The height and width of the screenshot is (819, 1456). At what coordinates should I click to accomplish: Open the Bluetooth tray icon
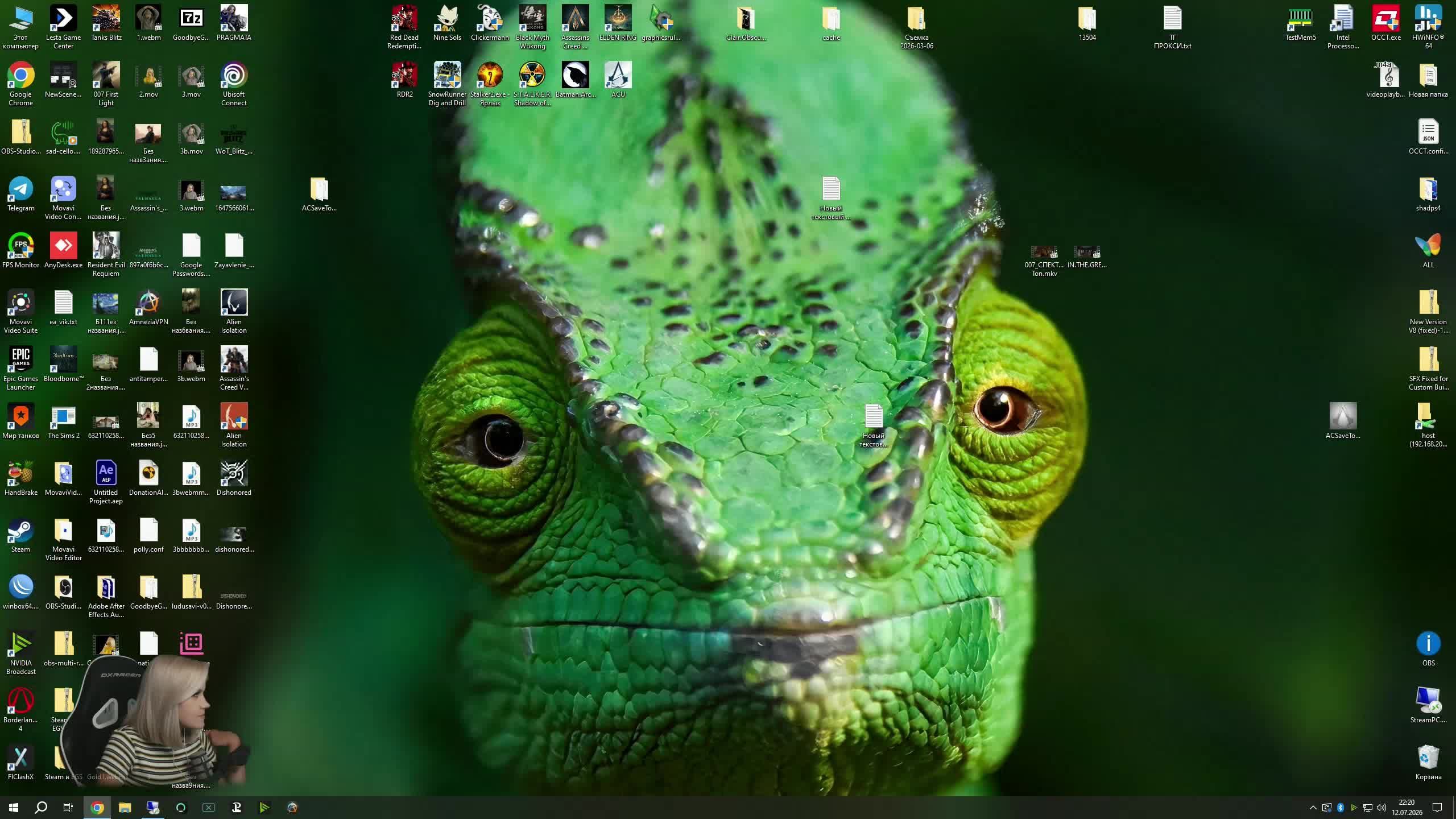point(1341,807)
